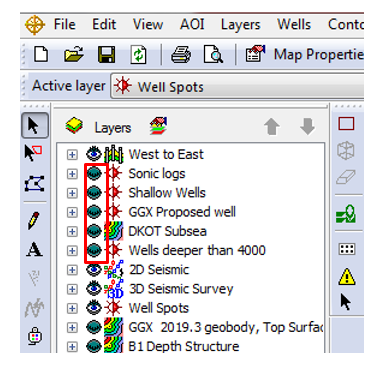Image resolution: width=378 pixels, height=365 pixels.
Task: Expand the 2D Seismic layer node
Action: pyautogui.click(x=72, y=270)
